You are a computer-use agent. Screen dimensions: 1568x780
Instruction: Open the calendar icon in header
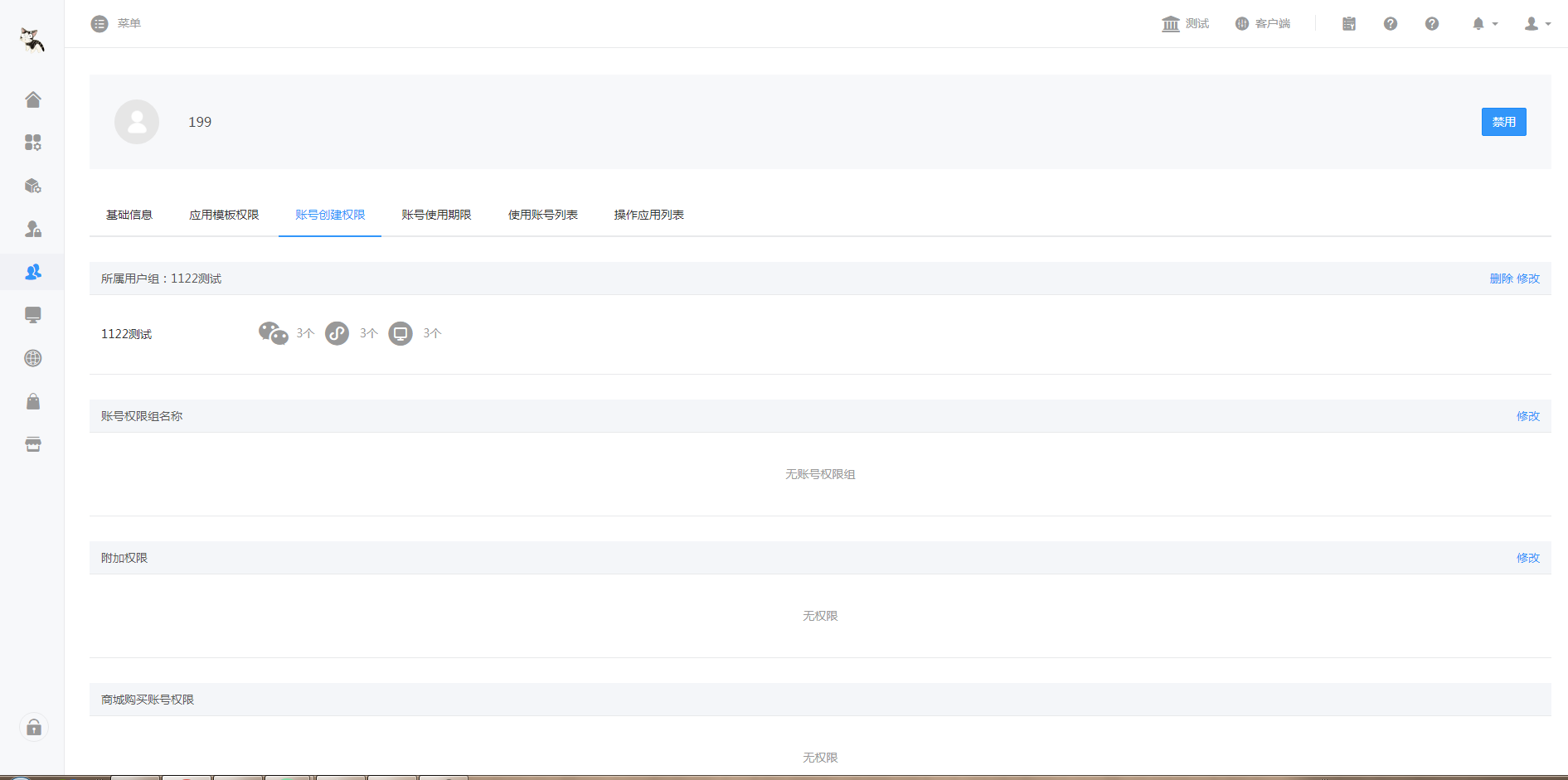click(1349, 24)
